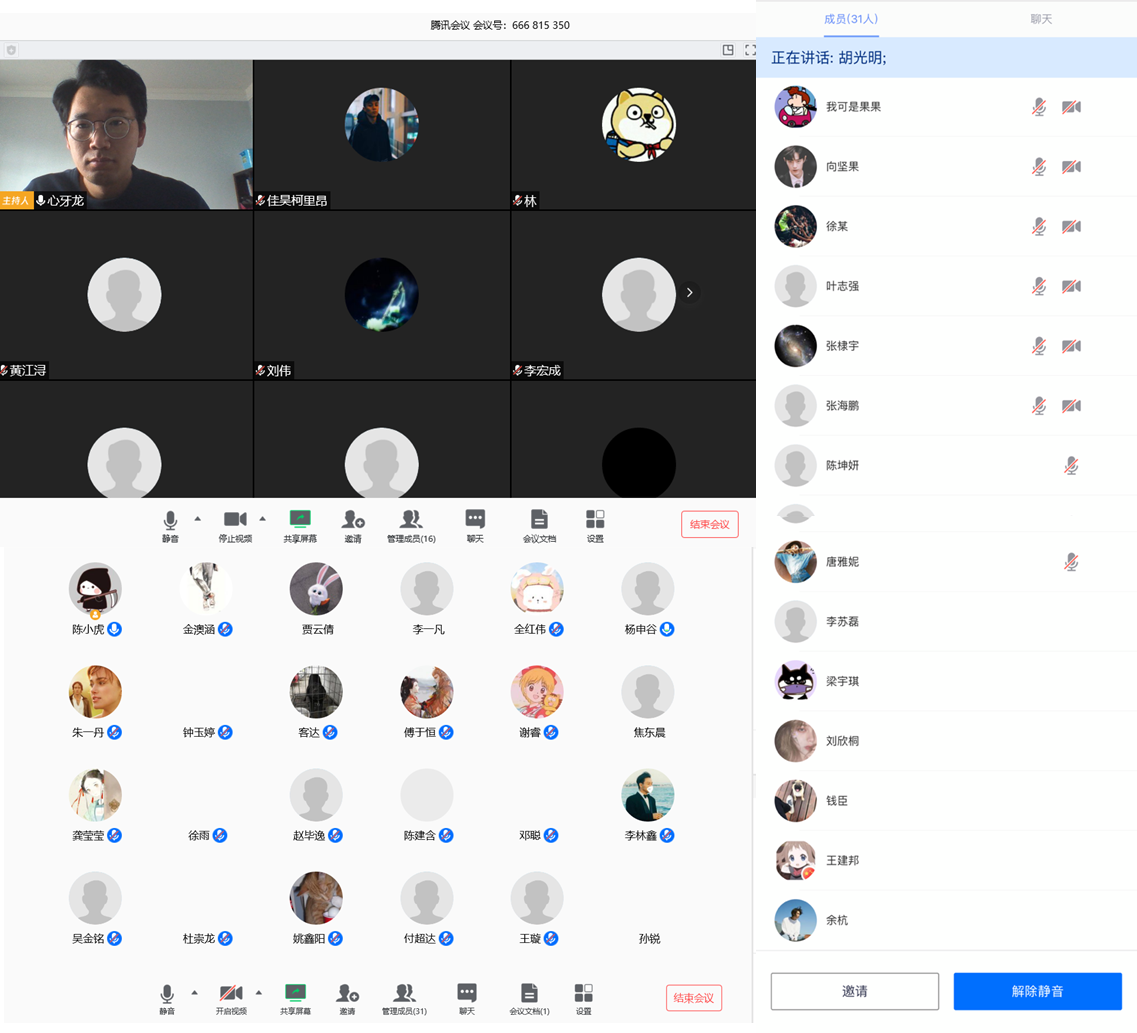This screenshot has width=1137, height=1033.
Task: Click the security shield icon at top-left
Action: click(x=11, y=50)
